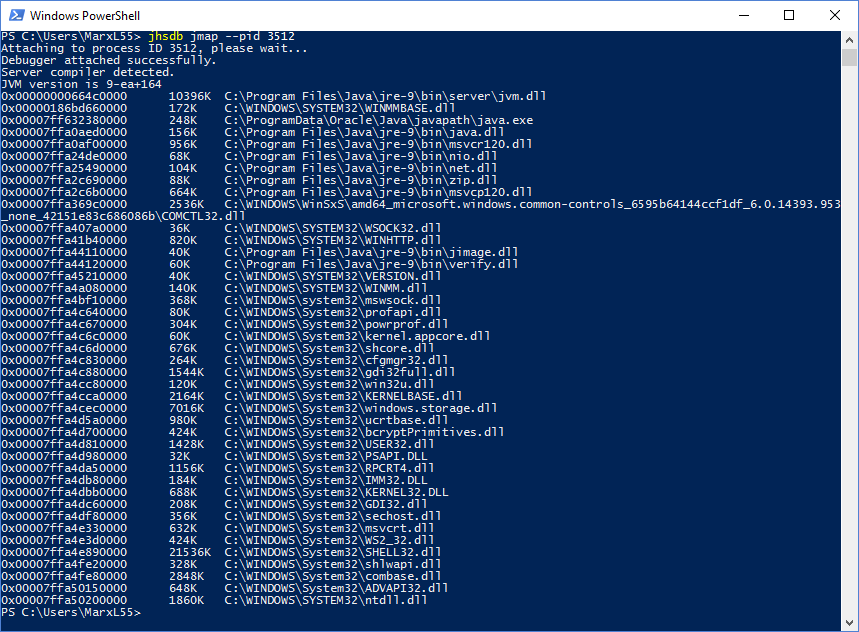
Task: Click the WINHTTP.dll path
Action: [333, 240]
